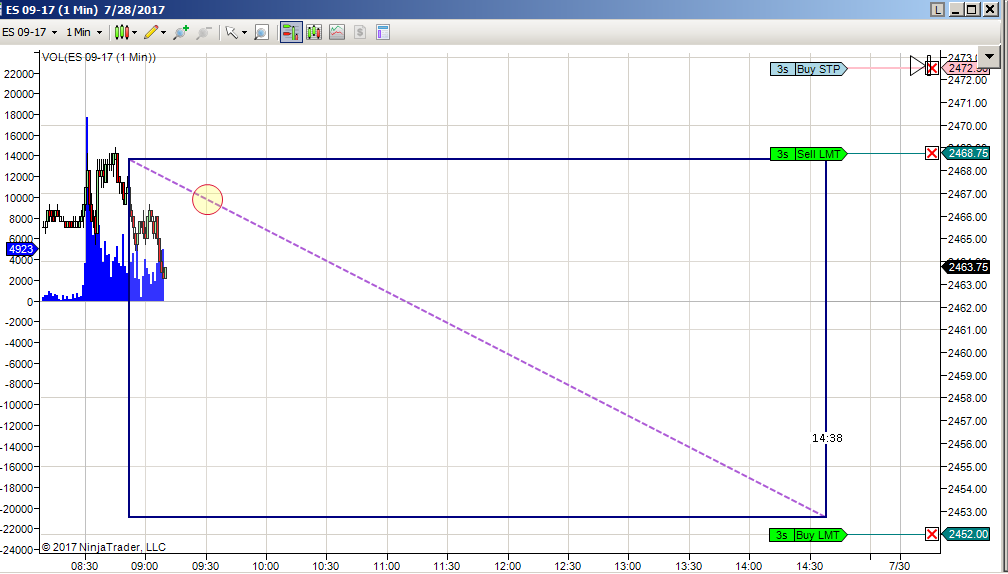The height and width of the screenshot is (574, 1008).
Task: Click the © 2017 NinjaTrader, LLC text
Action: tap(104, 548)
